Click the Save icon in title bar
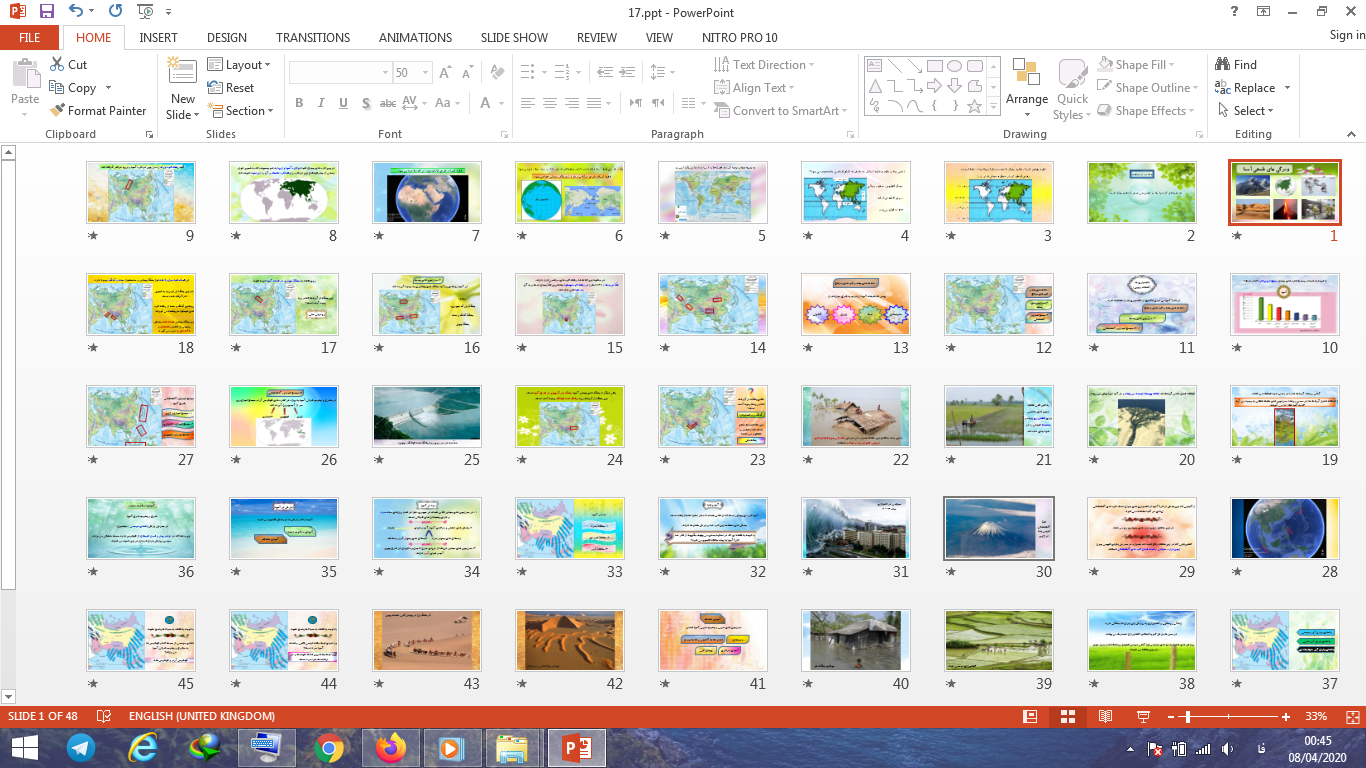The image size is (1366, 768). tap(47, 12)
